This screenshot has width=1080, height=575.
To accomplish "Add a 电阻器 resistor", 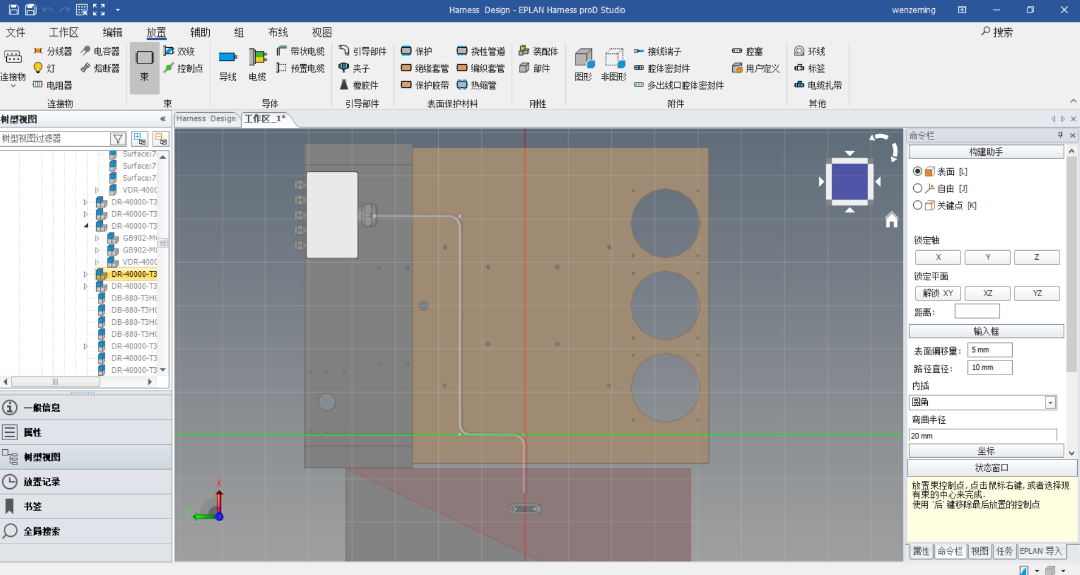I will [x=52, y=85].
